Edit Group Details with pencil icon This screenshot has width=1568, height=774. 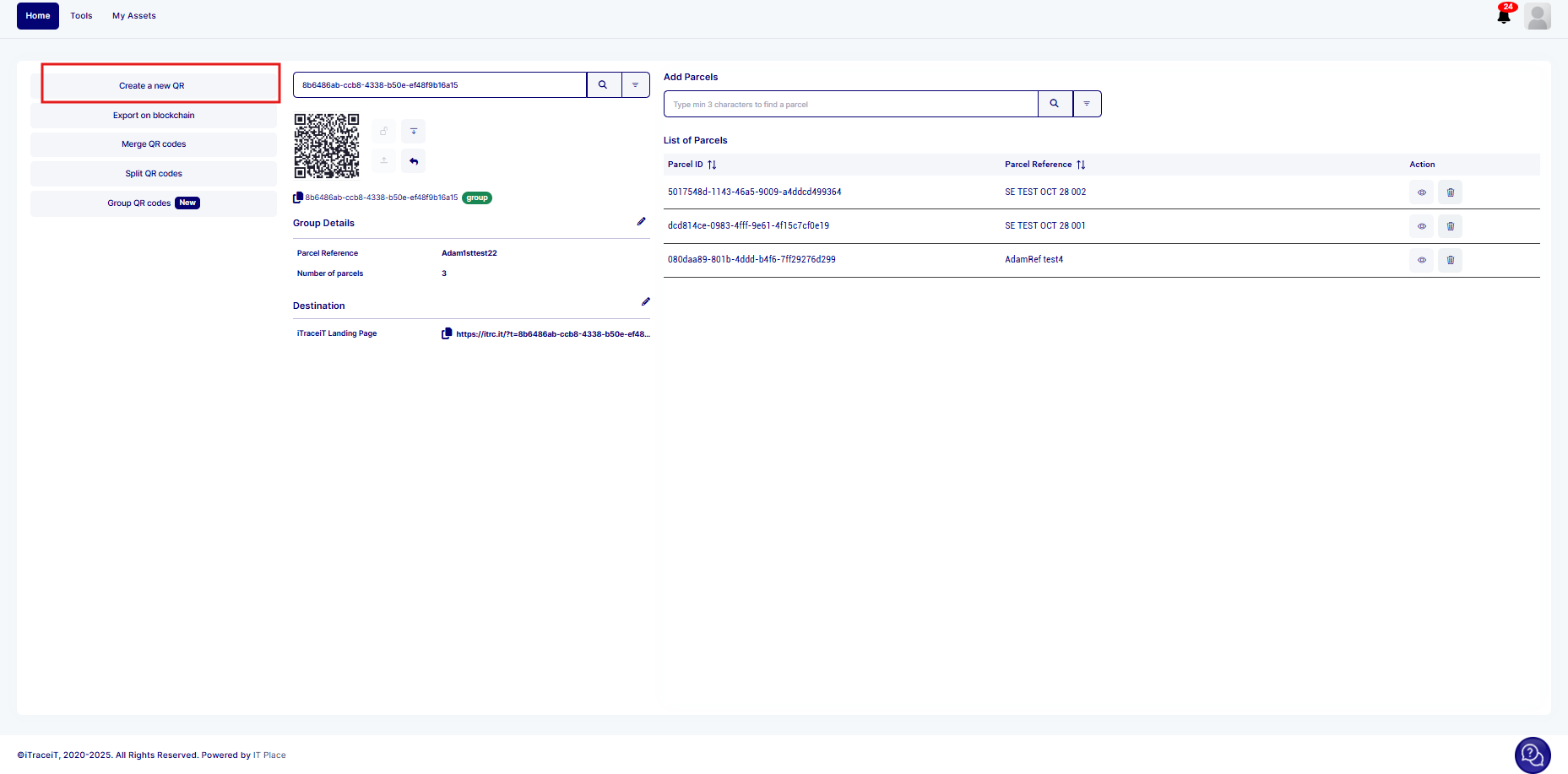[x=641, y=222]
